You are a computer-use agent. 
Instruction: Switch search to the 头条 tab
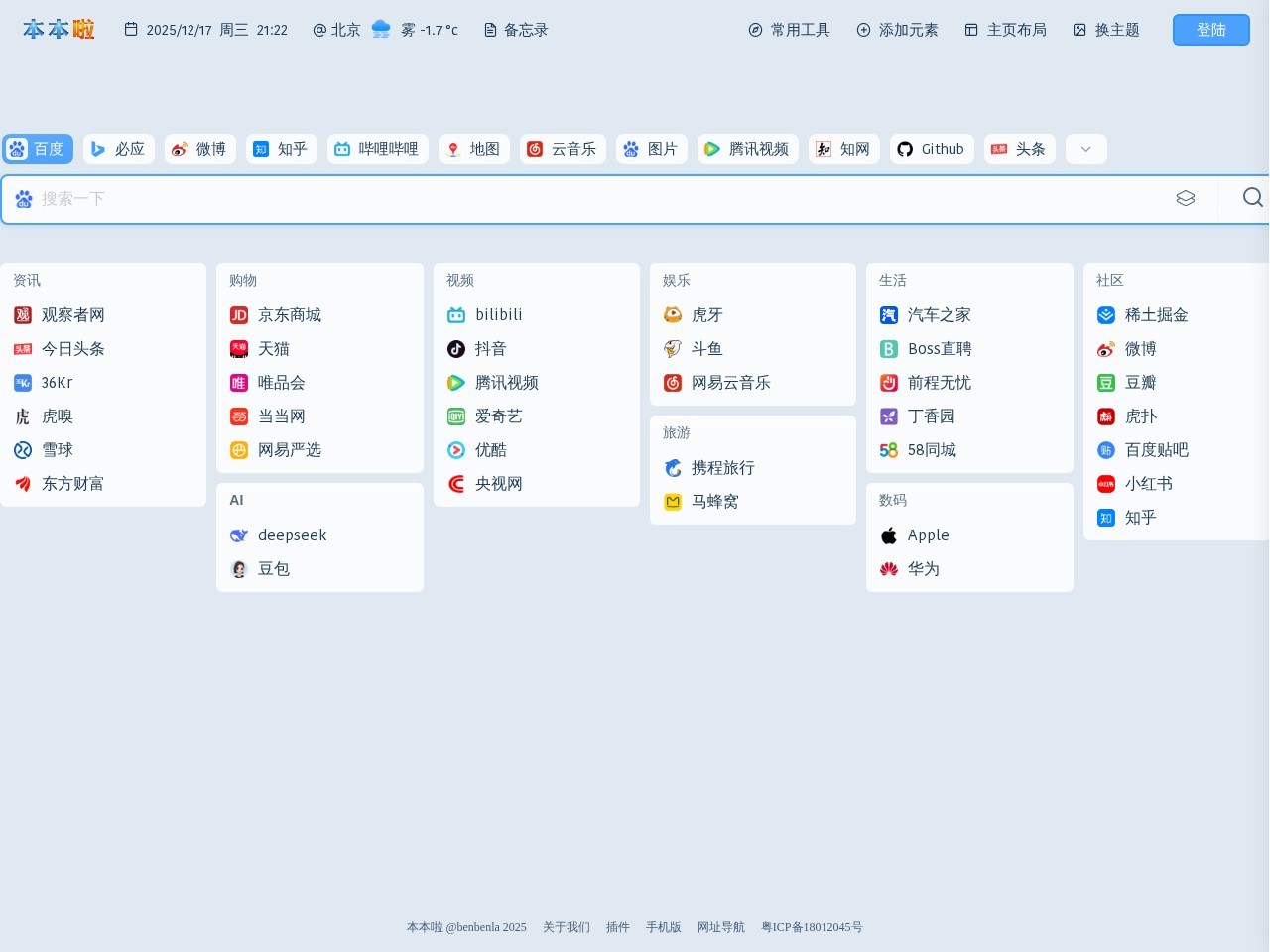coord(1019,149)
